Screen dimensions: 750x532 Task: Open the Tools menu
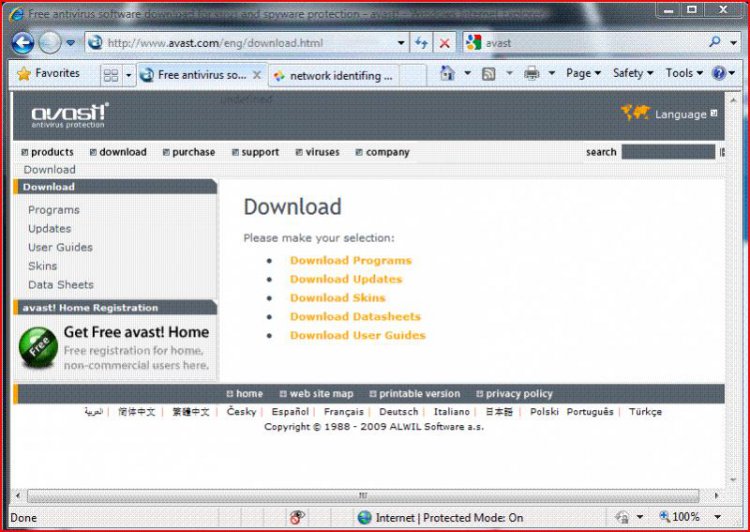pos(684,73)
